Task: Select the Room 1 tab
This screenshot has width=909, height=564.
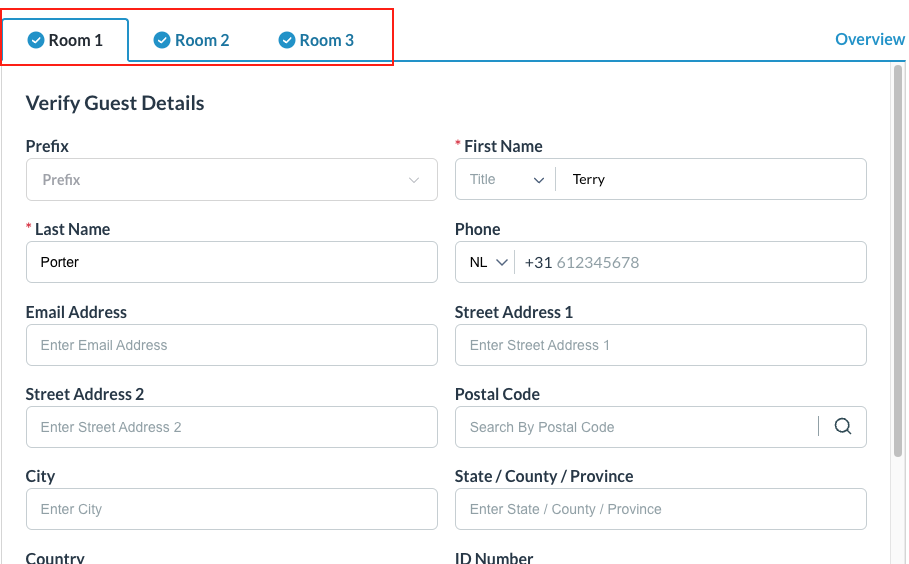Action: (66, 40)
